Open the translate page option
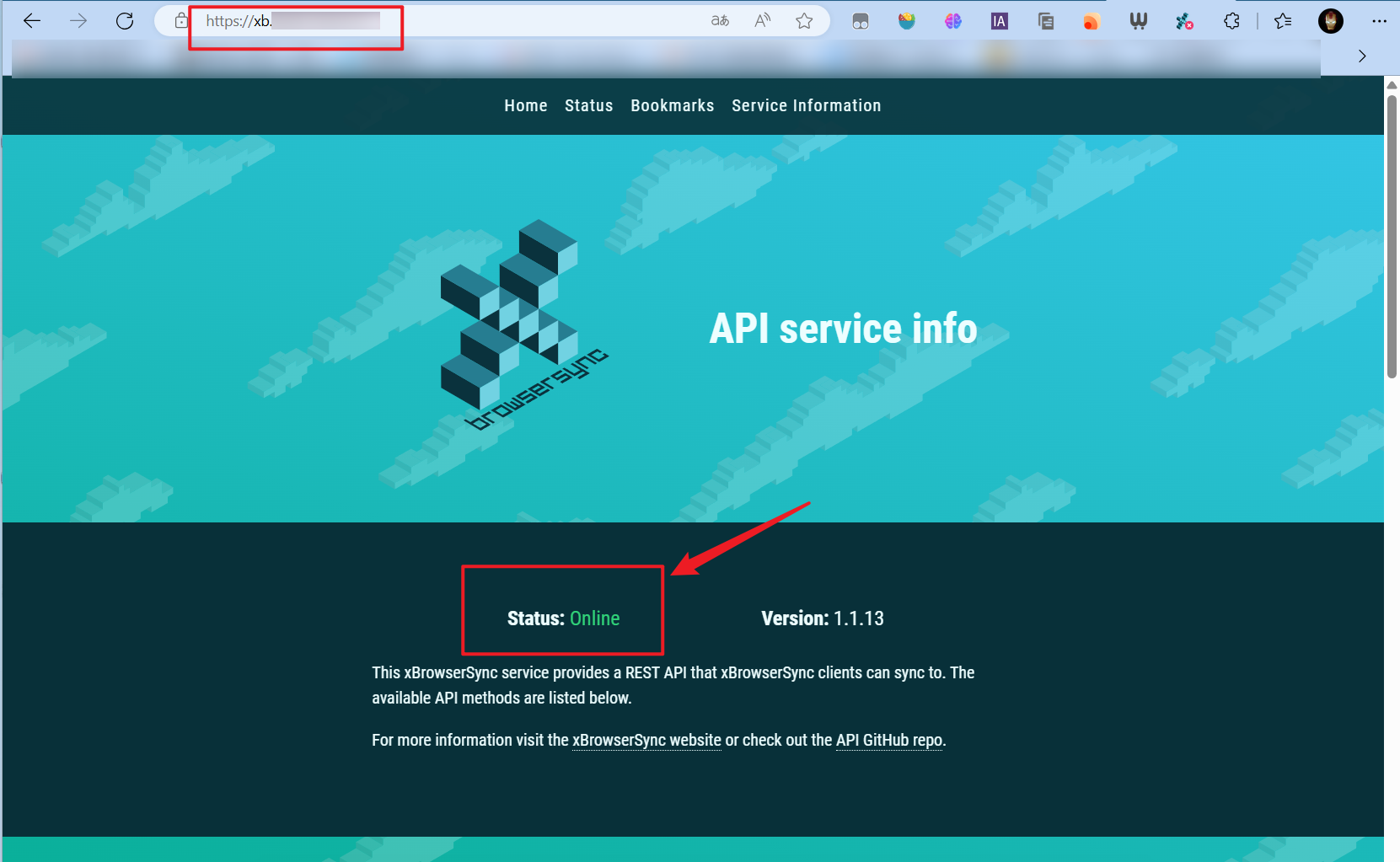1400x862 pixels. click(x=720, y=21)
